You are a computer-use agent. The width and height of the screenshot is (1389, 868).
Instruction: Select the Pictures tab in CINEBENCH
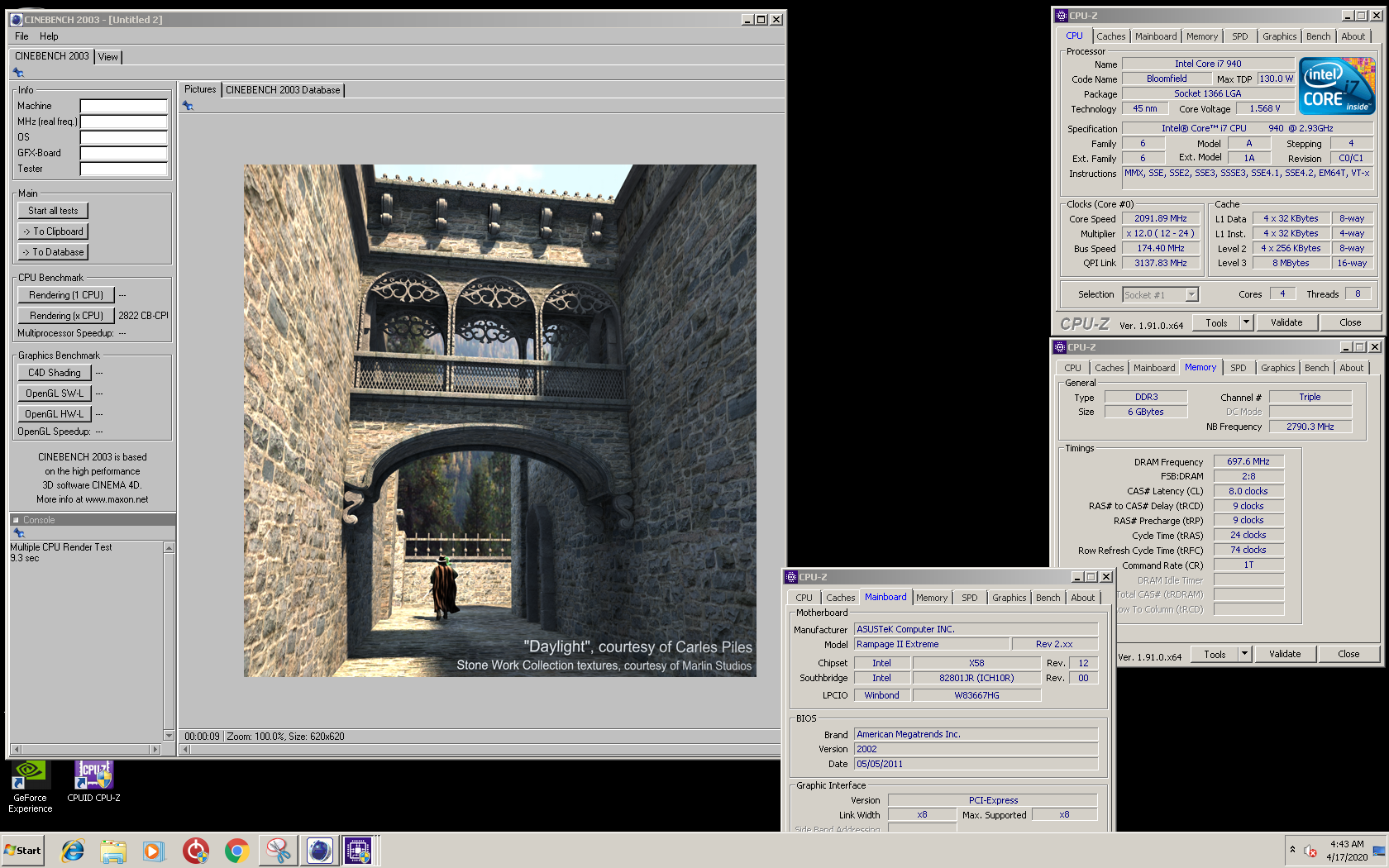[x=200, y=89]
